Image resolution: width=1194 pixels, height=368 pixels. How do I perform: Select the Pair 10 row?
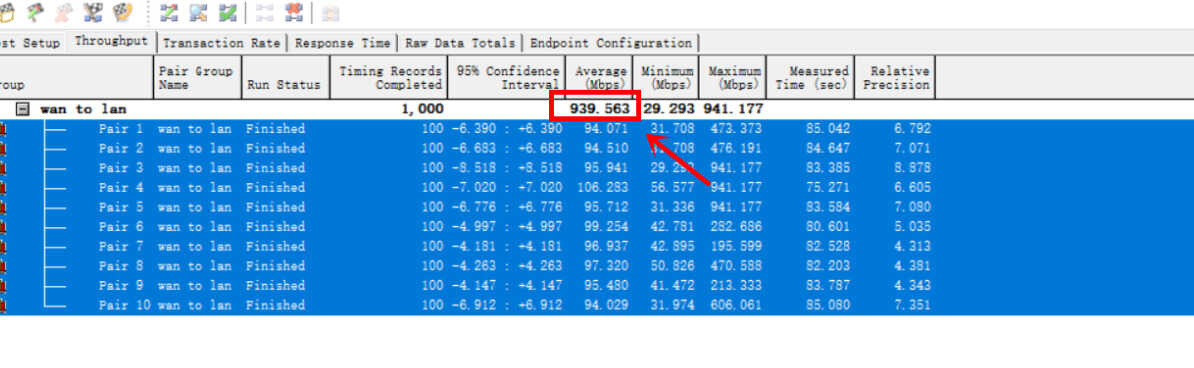[x=597, y=306]
